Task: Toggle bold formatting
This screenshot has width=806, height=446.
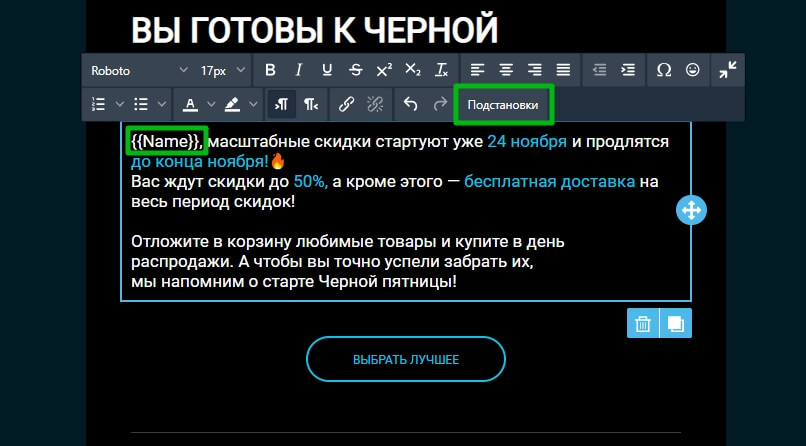Action: 270,70
